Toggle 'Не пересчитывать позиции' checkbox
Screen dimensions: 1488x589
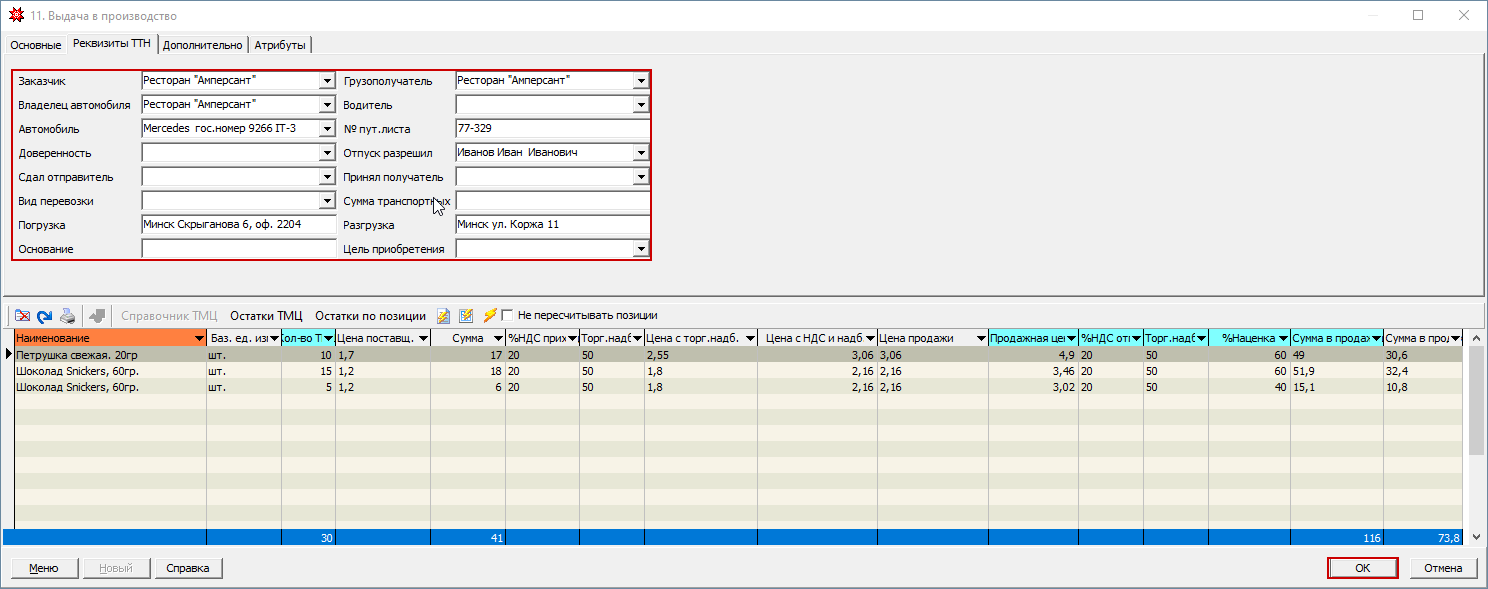[507, 315]
